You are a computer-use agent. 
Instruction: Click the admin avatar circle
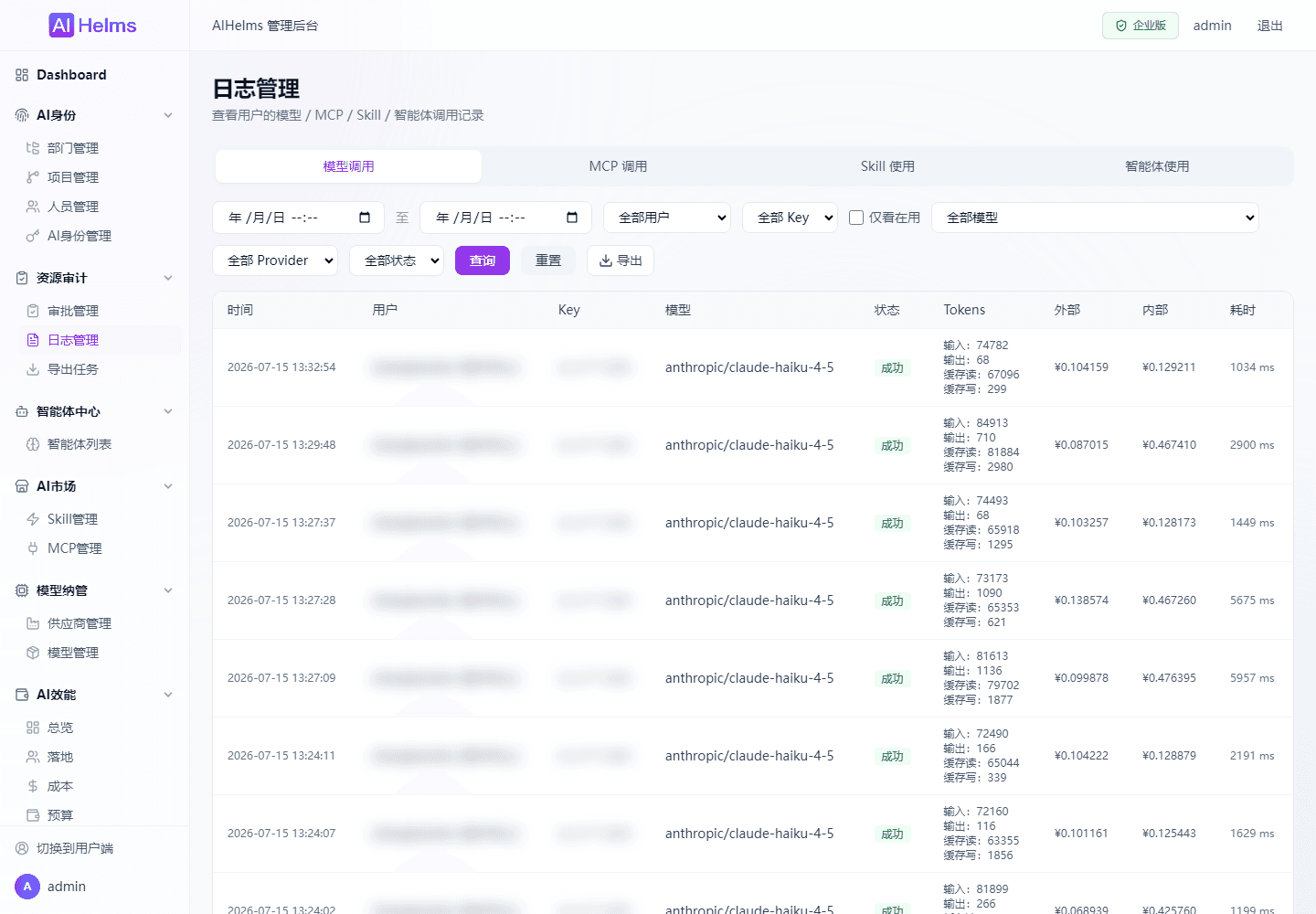click(x=27, y=887)
